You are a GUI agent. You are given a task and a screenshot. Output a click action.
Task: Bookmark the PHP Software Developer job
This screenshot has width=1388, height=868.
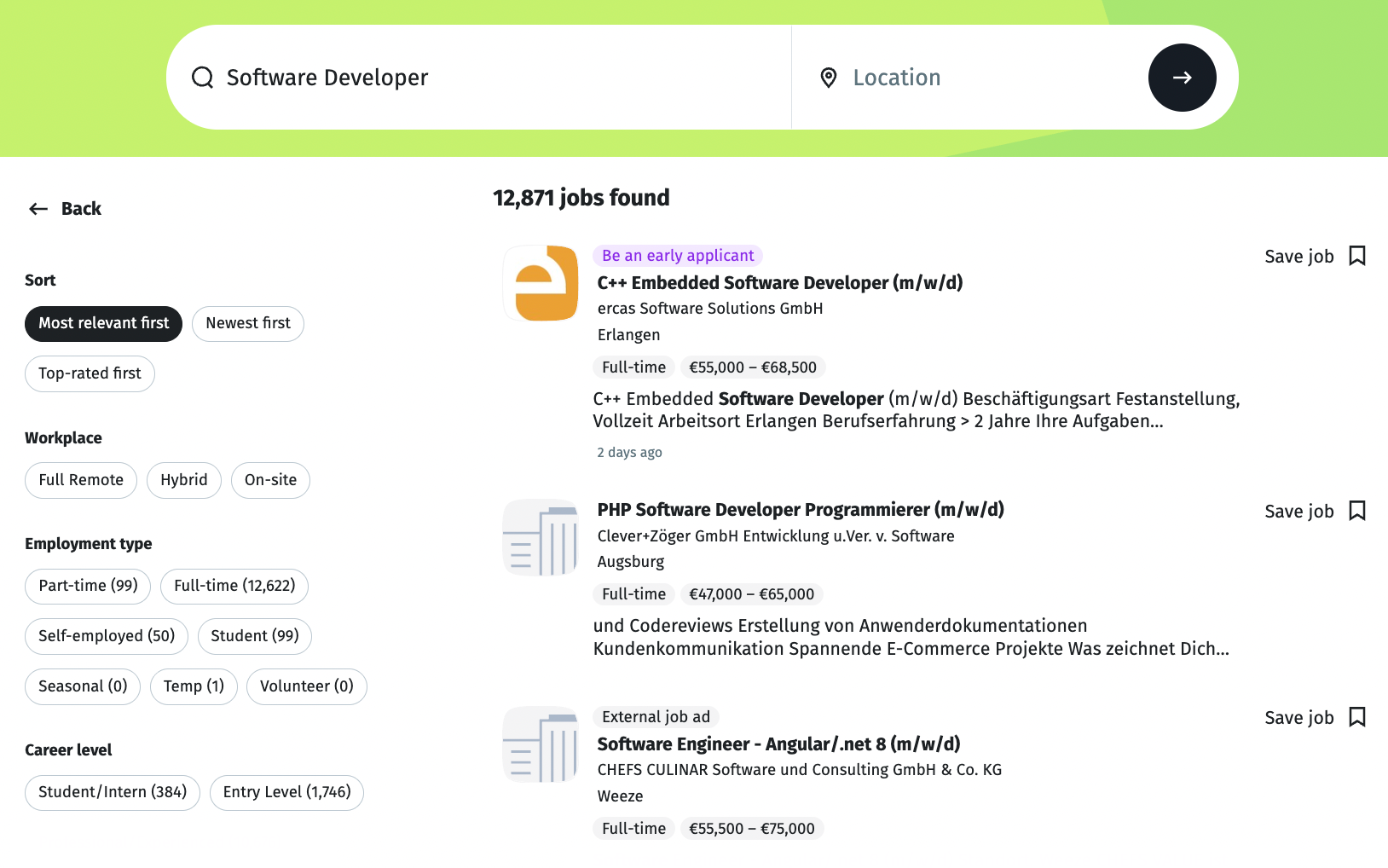[x=1356, y=511]
